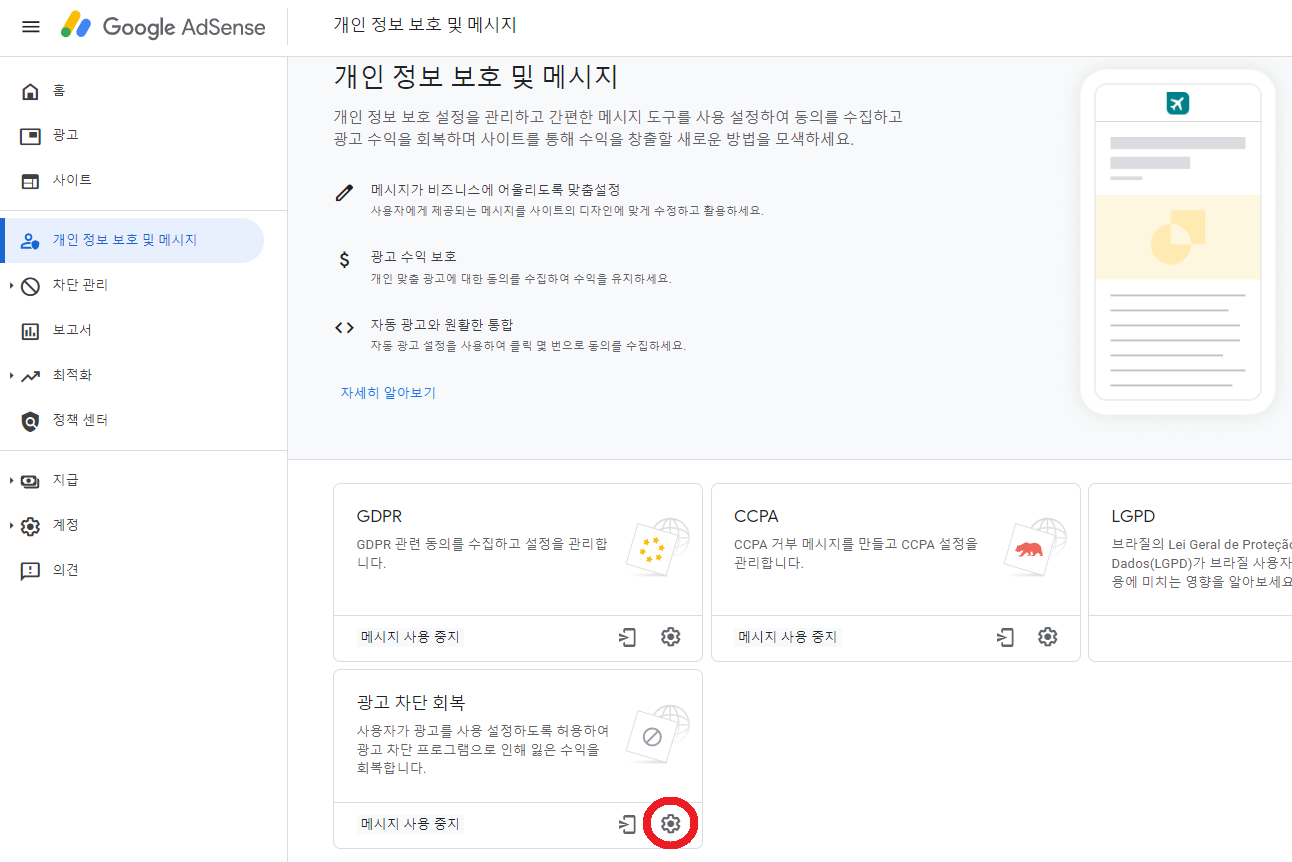Click 광고 차단 회복 card title

click(411, 703)
